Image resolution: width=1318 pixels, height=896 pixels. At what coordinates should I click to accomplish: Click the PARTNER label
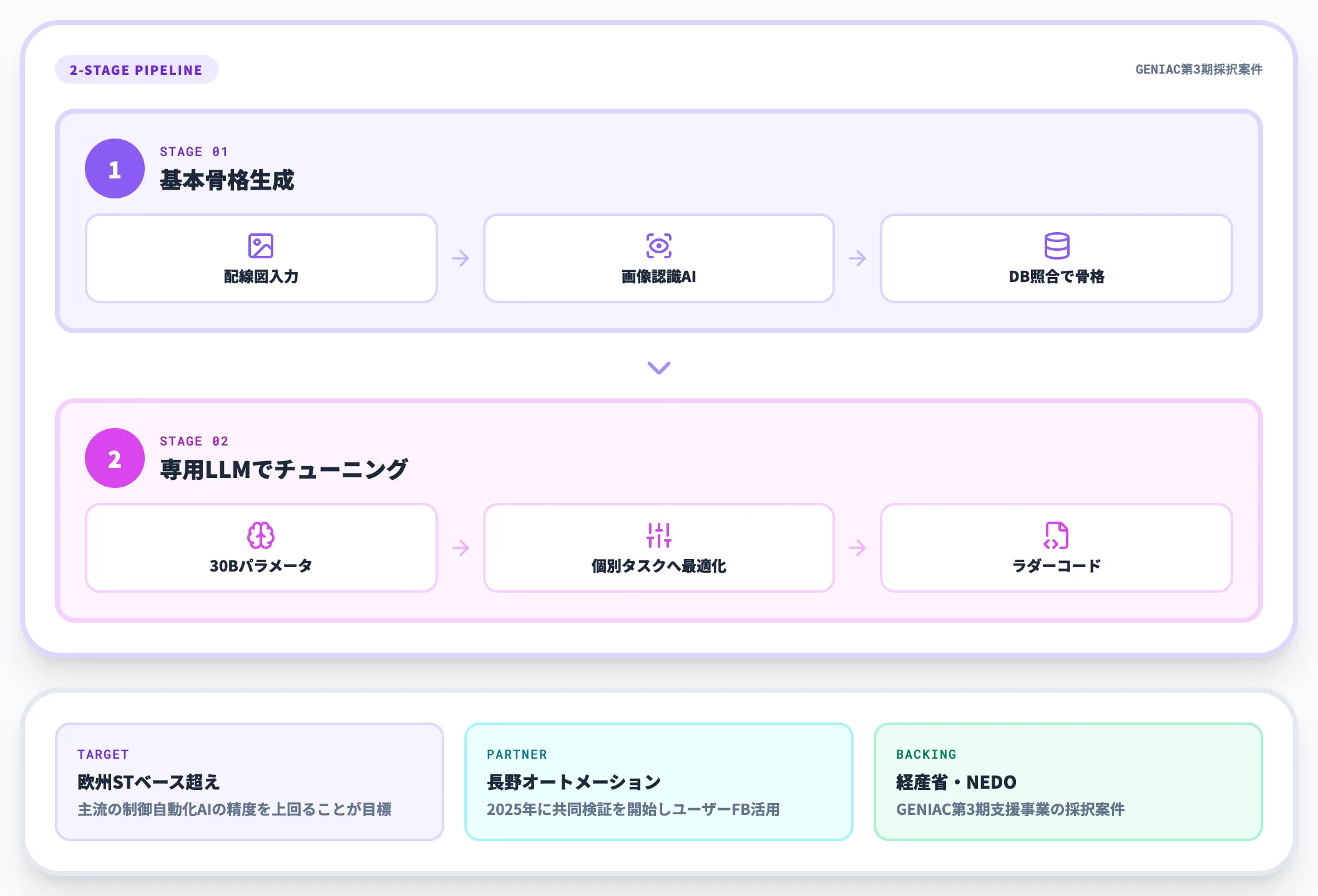(517, 754)
